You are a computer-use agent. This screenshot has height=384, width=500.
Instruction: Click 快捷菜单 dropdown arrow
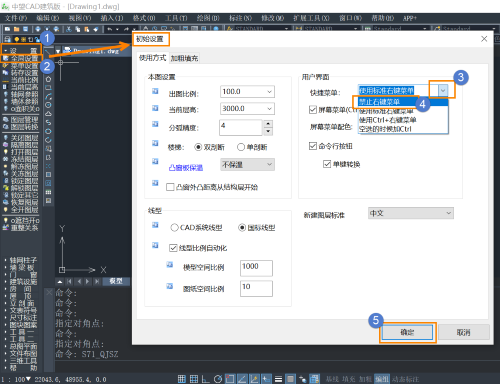(443, 90)
